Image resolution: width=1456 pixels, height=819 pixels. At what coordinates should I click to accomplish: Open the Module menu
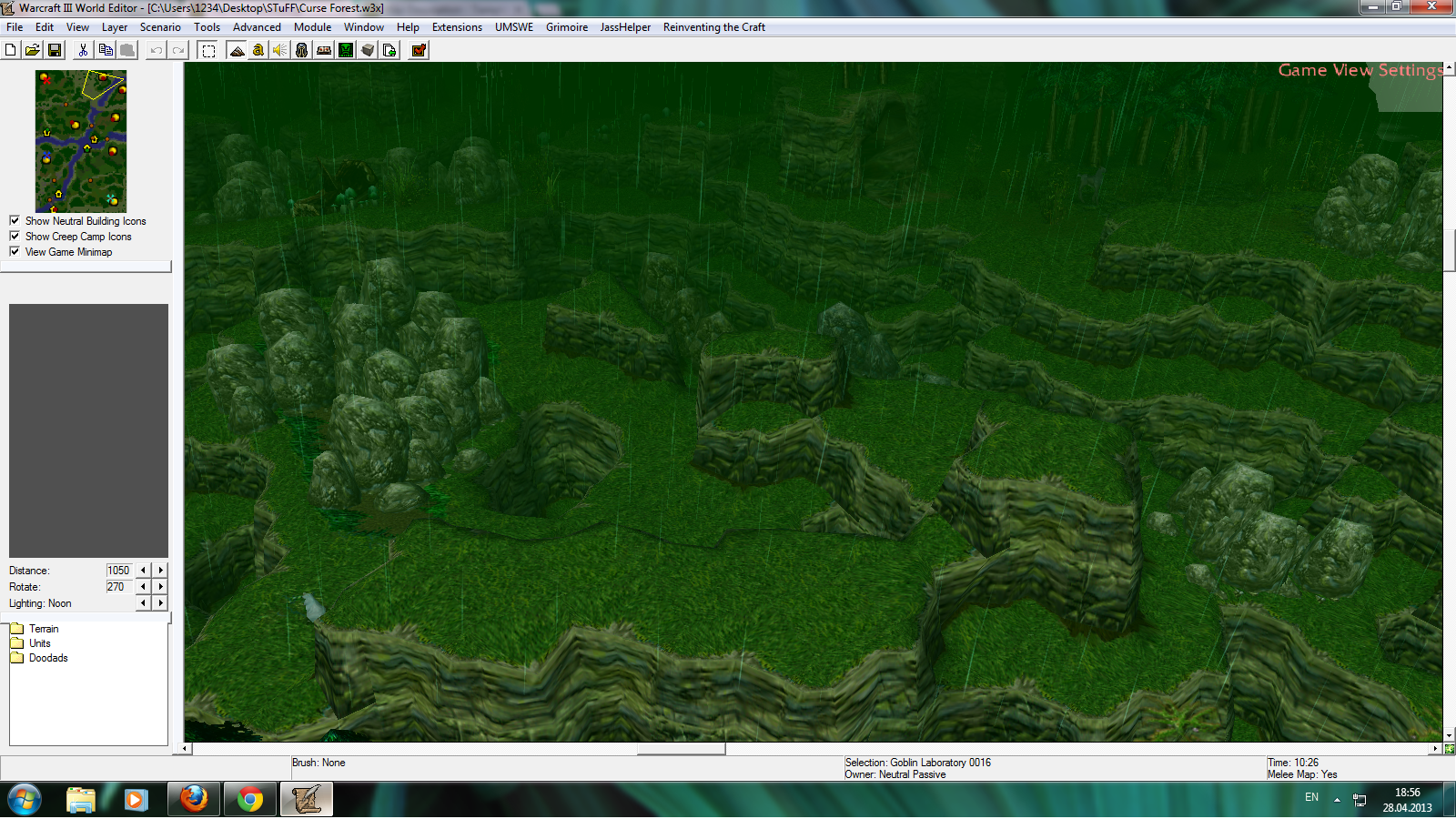pos(312,27)
